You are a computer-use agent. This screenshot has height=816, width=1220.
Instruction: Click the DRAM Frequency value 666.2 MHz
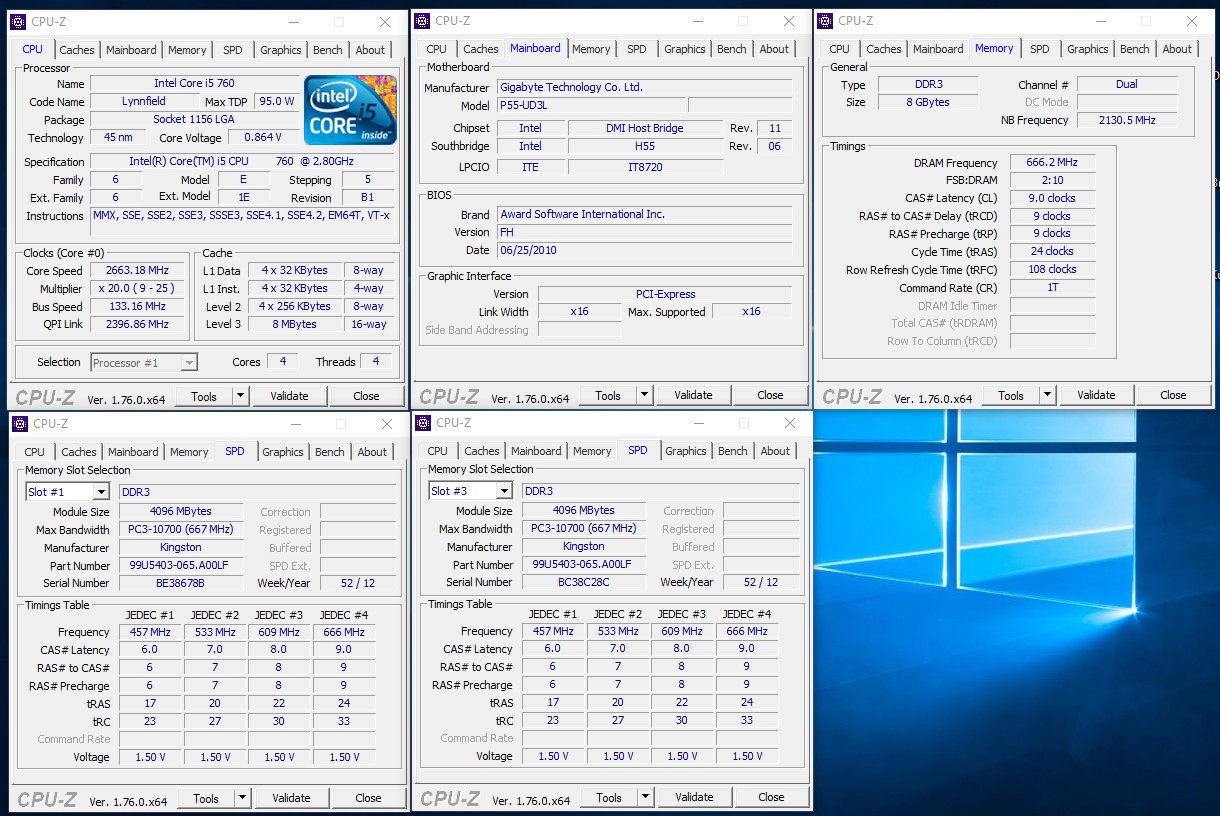1051,163
